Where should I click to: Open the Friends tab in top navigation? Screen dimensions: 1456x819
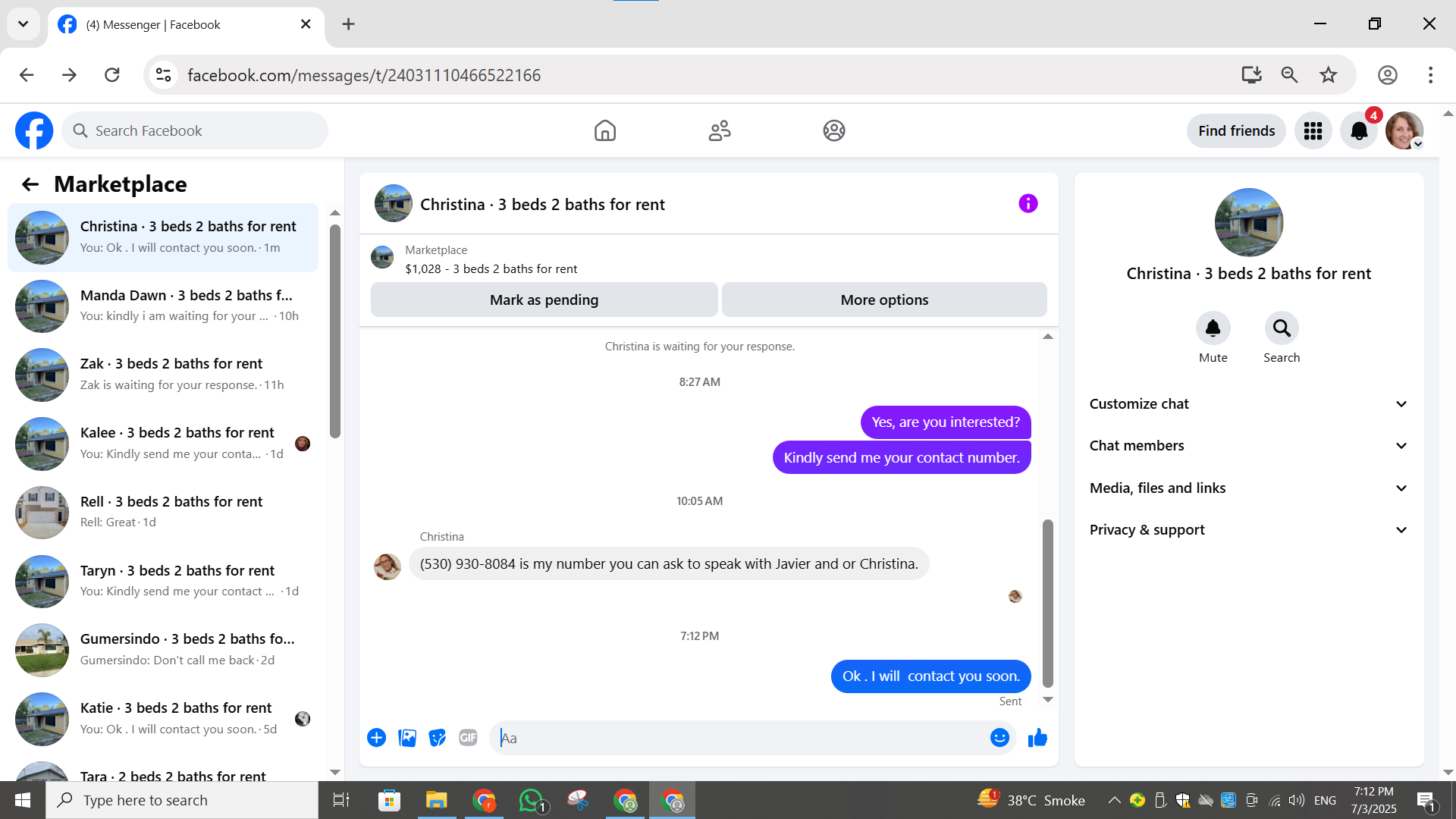[719, 131]
